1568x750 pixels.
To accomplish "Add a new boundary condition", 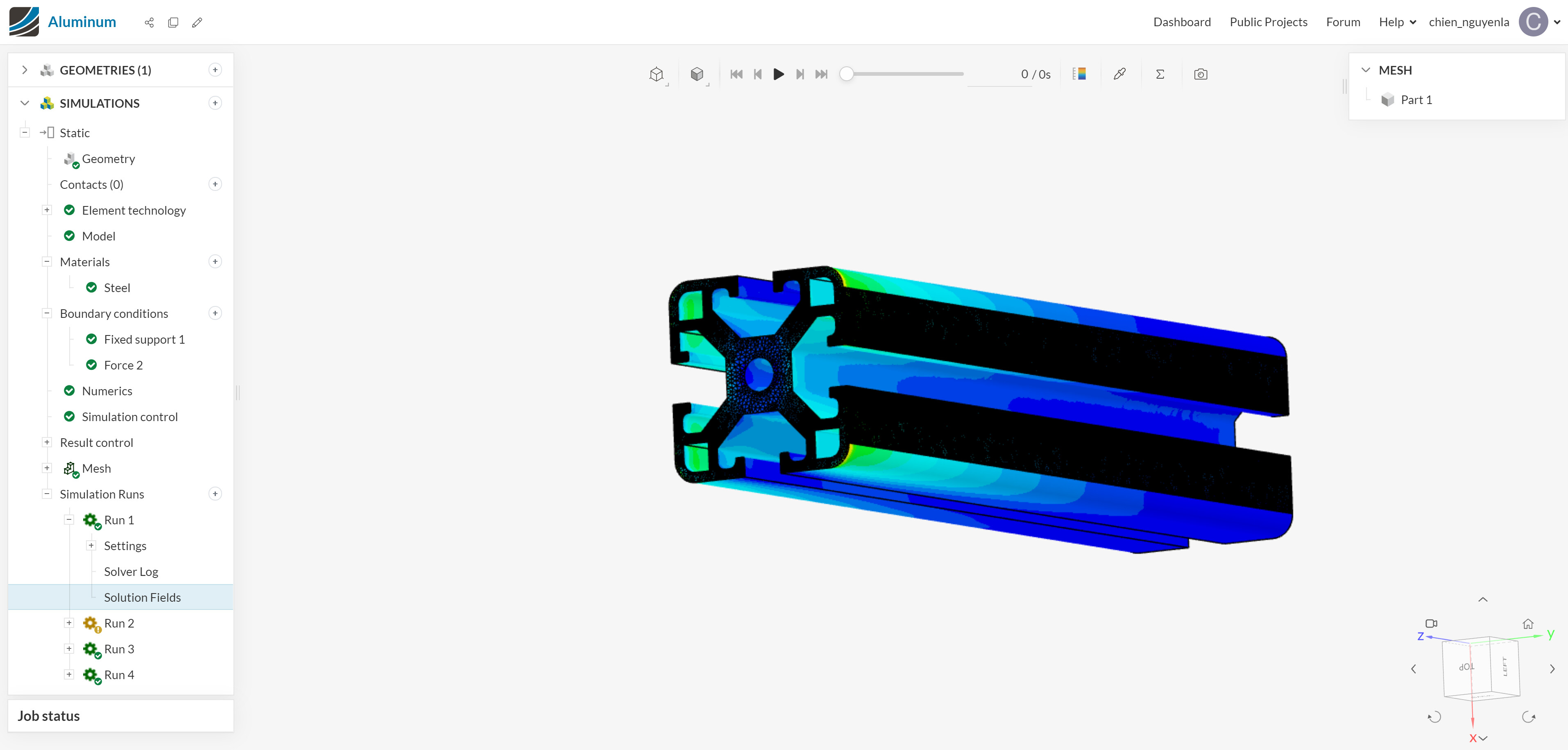I will click(x=215, y=313).
